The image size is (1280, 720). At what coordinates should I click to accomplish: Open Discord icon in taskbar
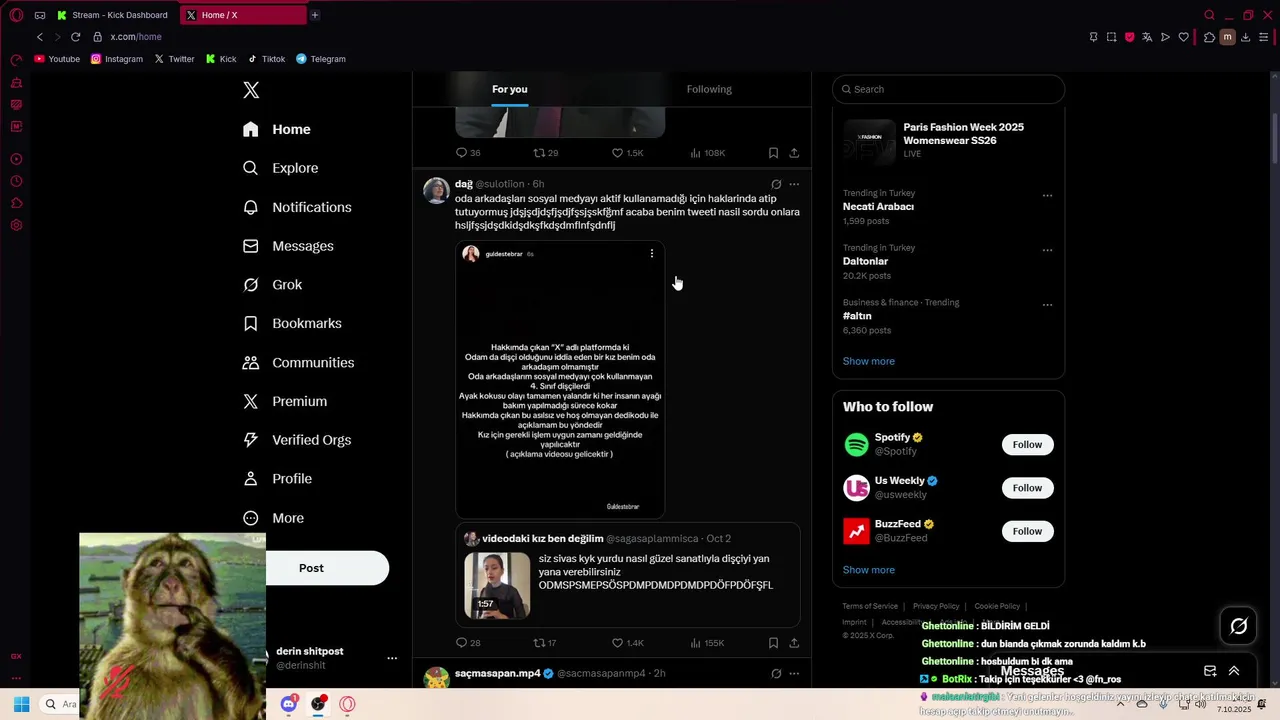pos(289,704)
